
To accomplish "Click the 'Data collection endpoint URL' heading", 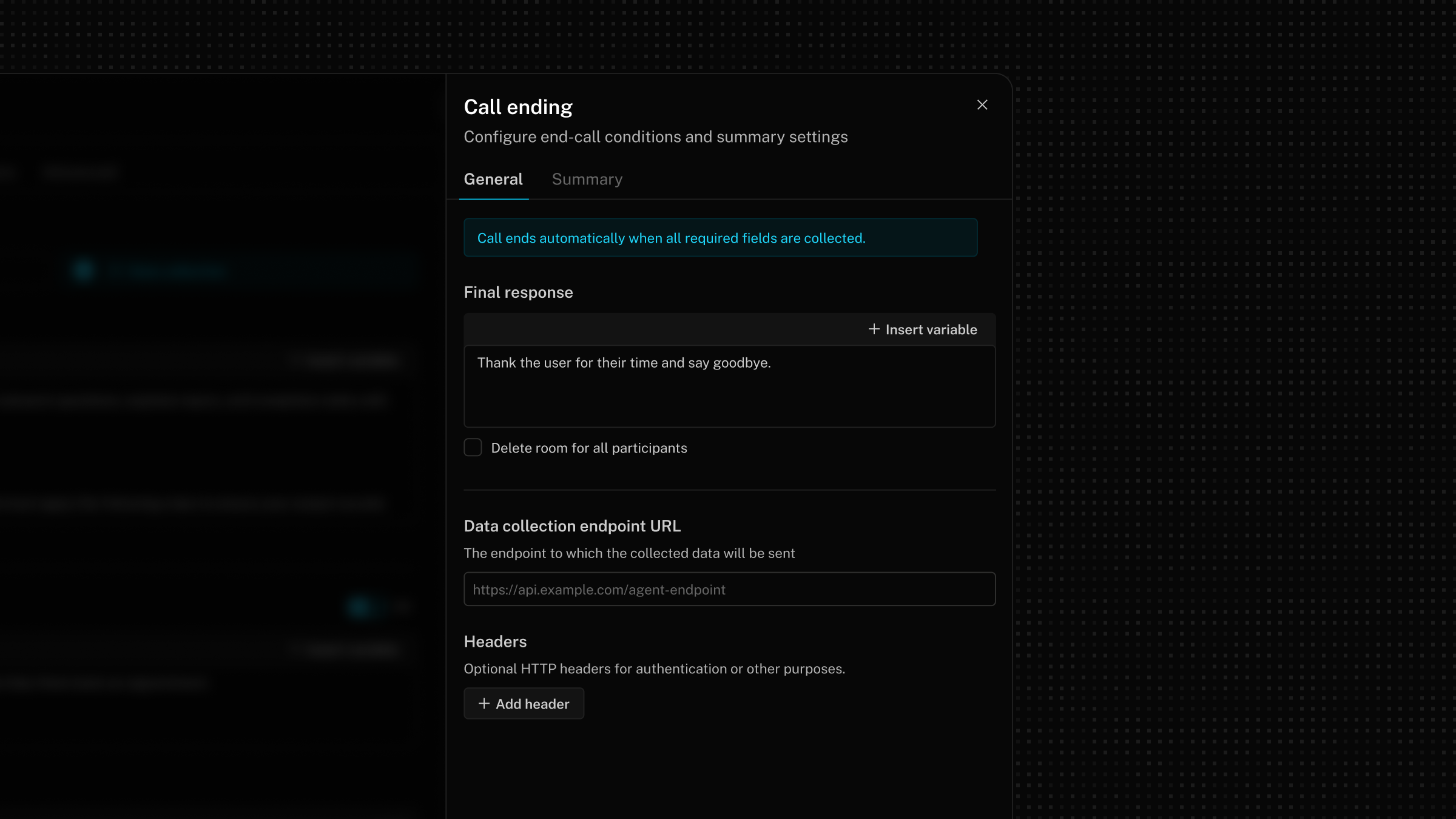I will (572, 526).
